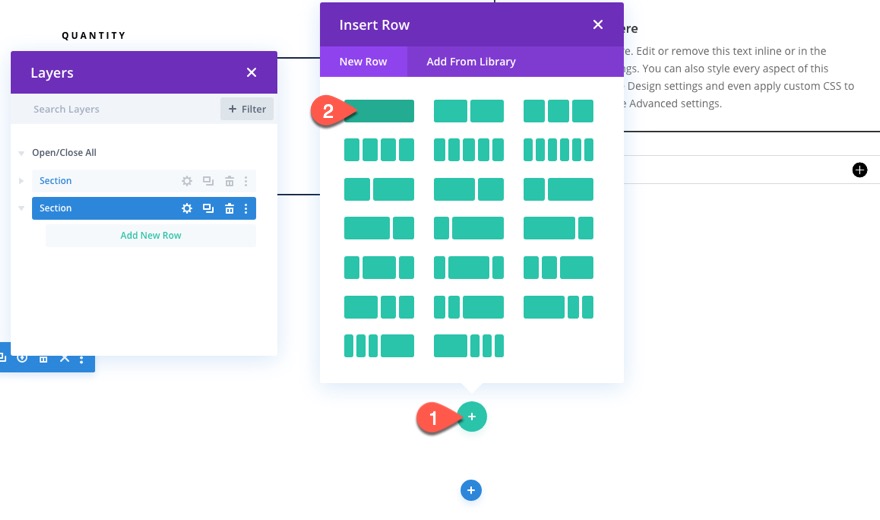The height and width of the screenshot is (520, 880).
Task: Select the New Row tab
Action: [x=363, y=62]
